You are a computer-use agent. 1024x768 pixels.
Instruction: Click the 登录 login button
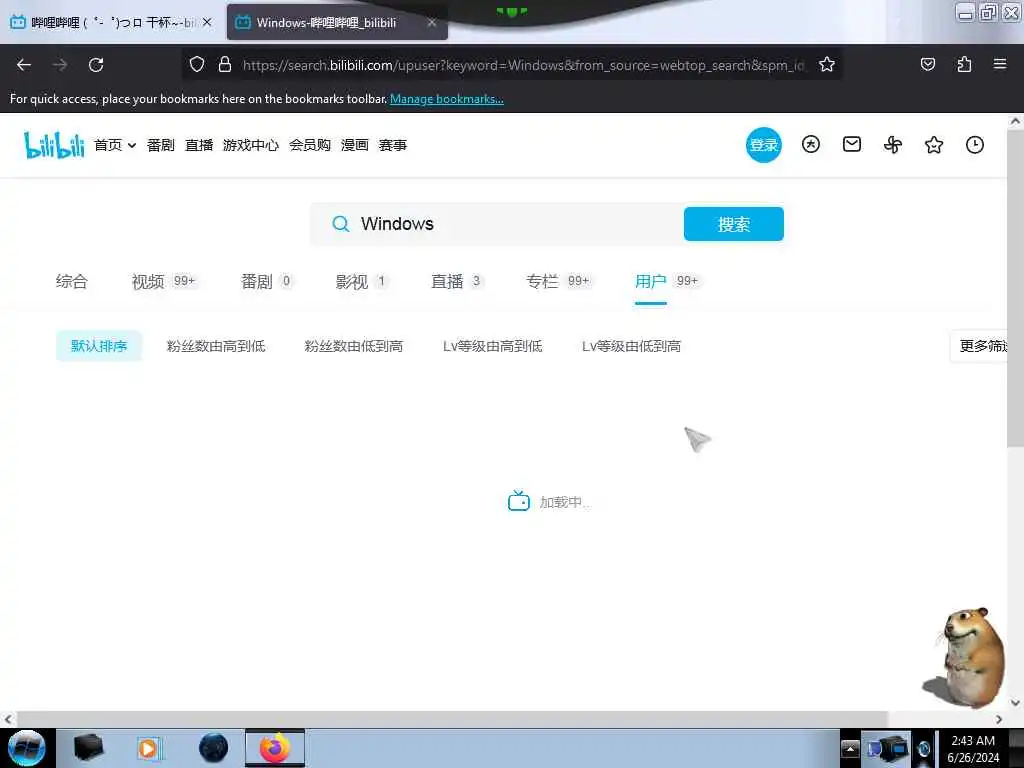tap(763, 145)
